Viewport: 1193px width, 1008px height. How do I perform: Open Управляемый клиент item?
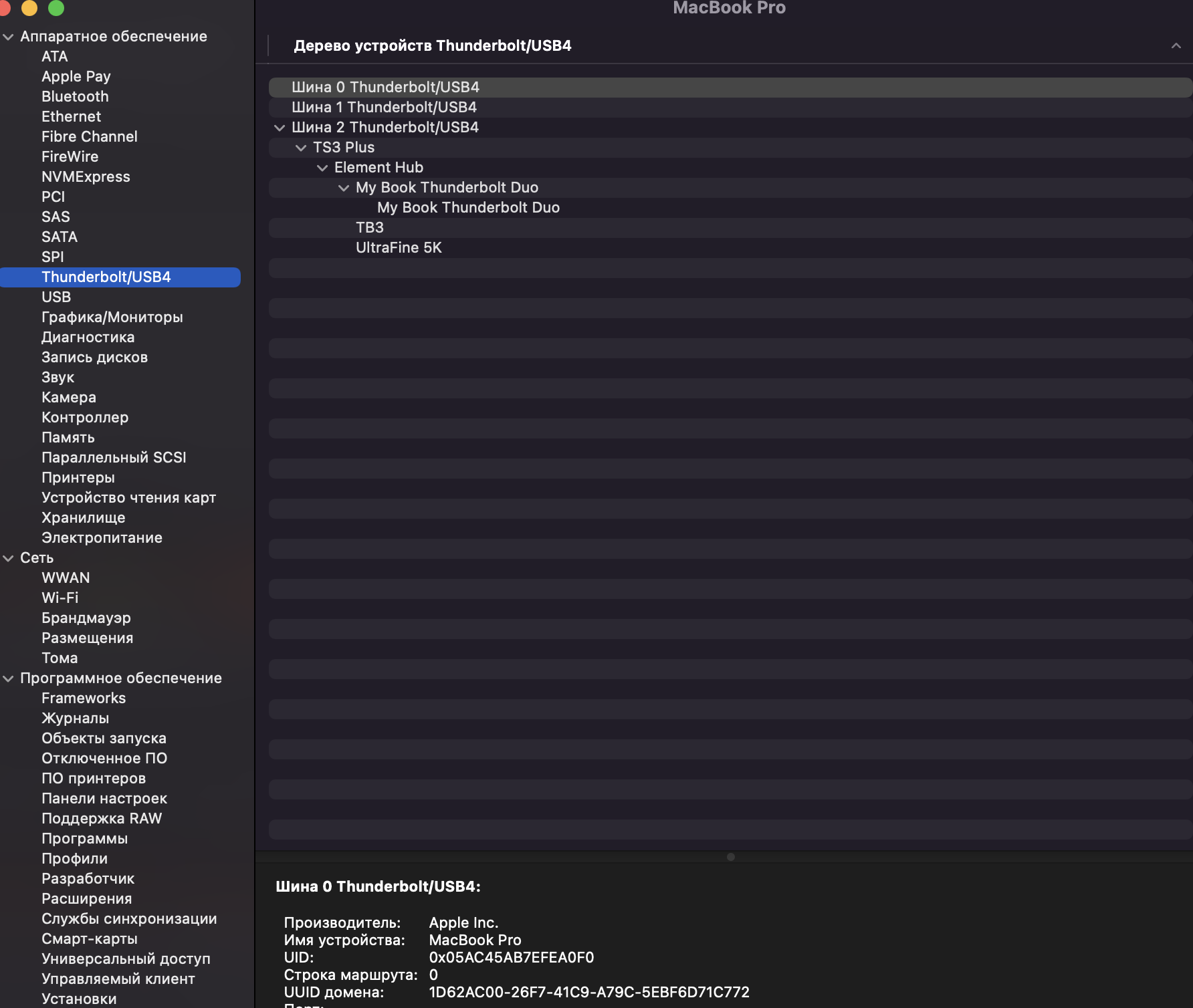click(x=118, y=979)
